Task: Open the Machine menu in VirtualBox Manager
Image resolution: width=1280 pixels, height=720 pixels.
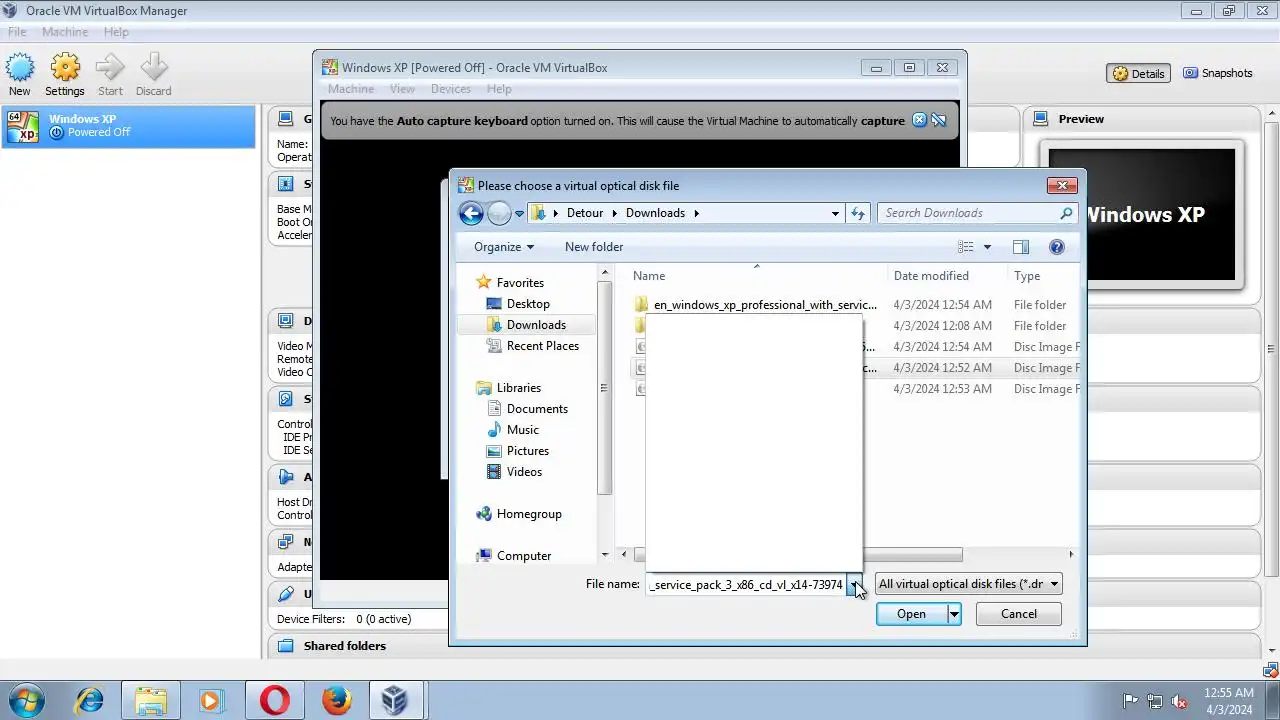Action: (x=65, y=32)
